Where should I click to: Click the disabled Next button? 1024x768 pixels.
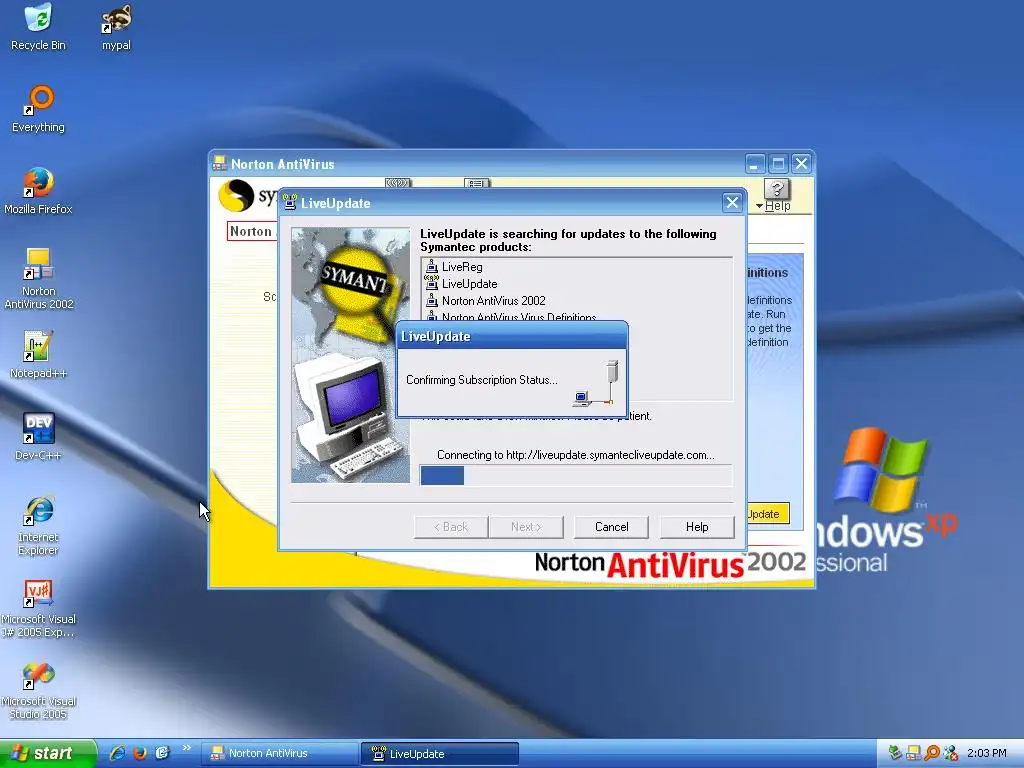click(x=526, y=527)
